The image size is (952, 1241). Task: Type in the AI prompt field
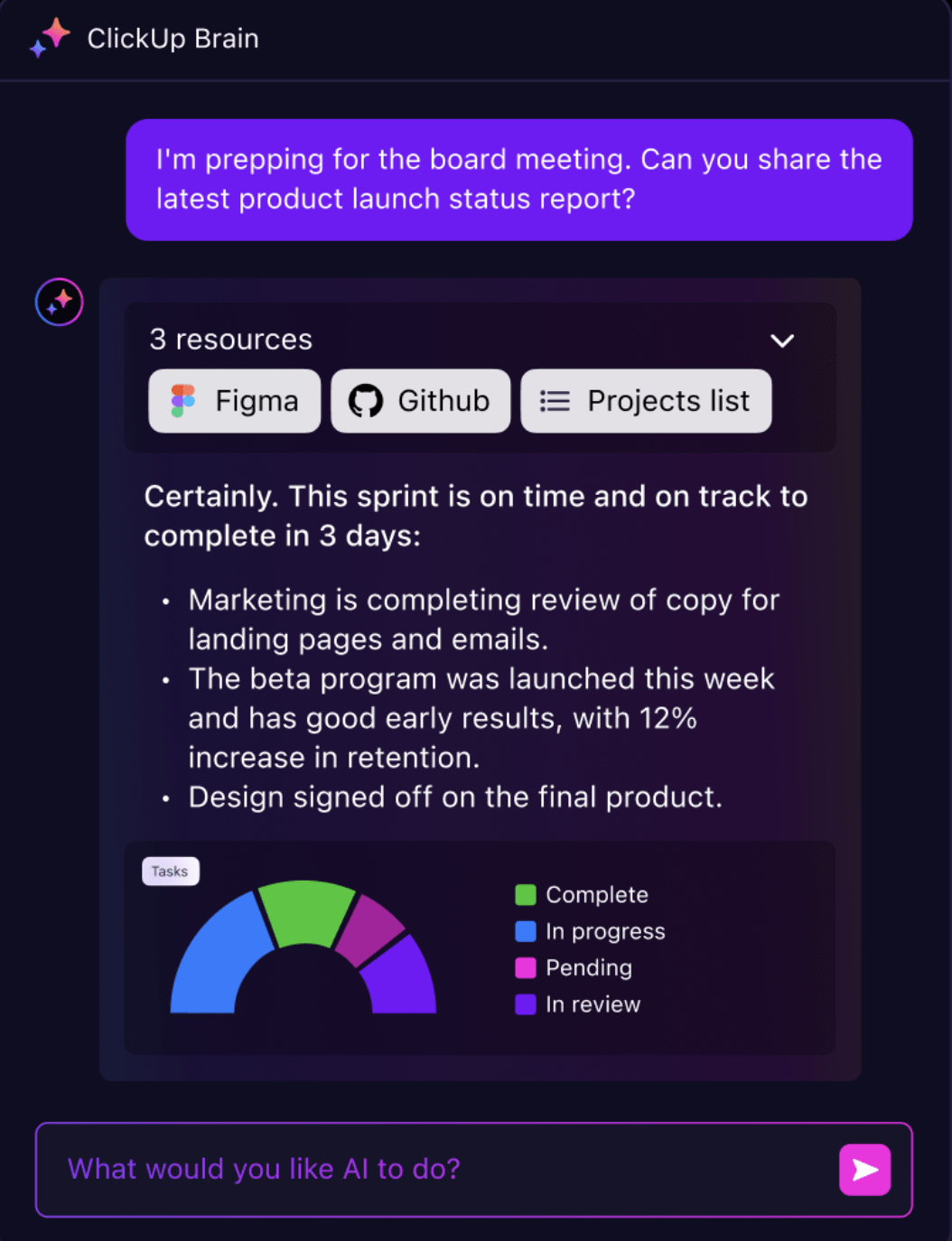point(434,1170)
